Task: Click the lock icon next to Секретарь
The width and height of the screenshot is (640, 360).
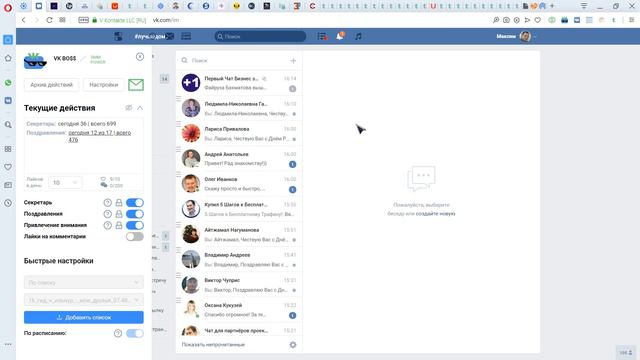Action: 119,202
